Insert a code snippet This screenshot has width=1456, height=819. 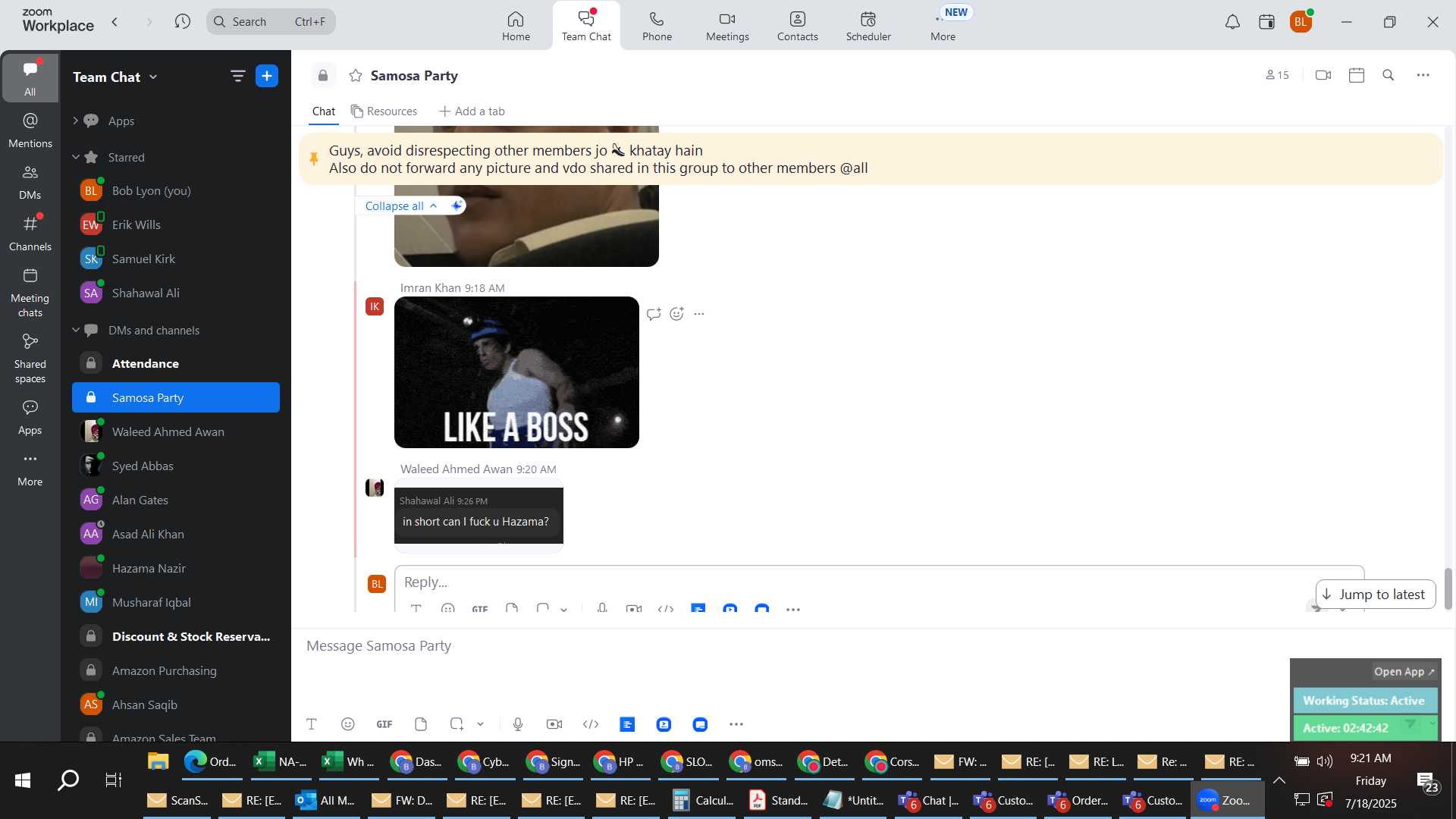(591, 724)
